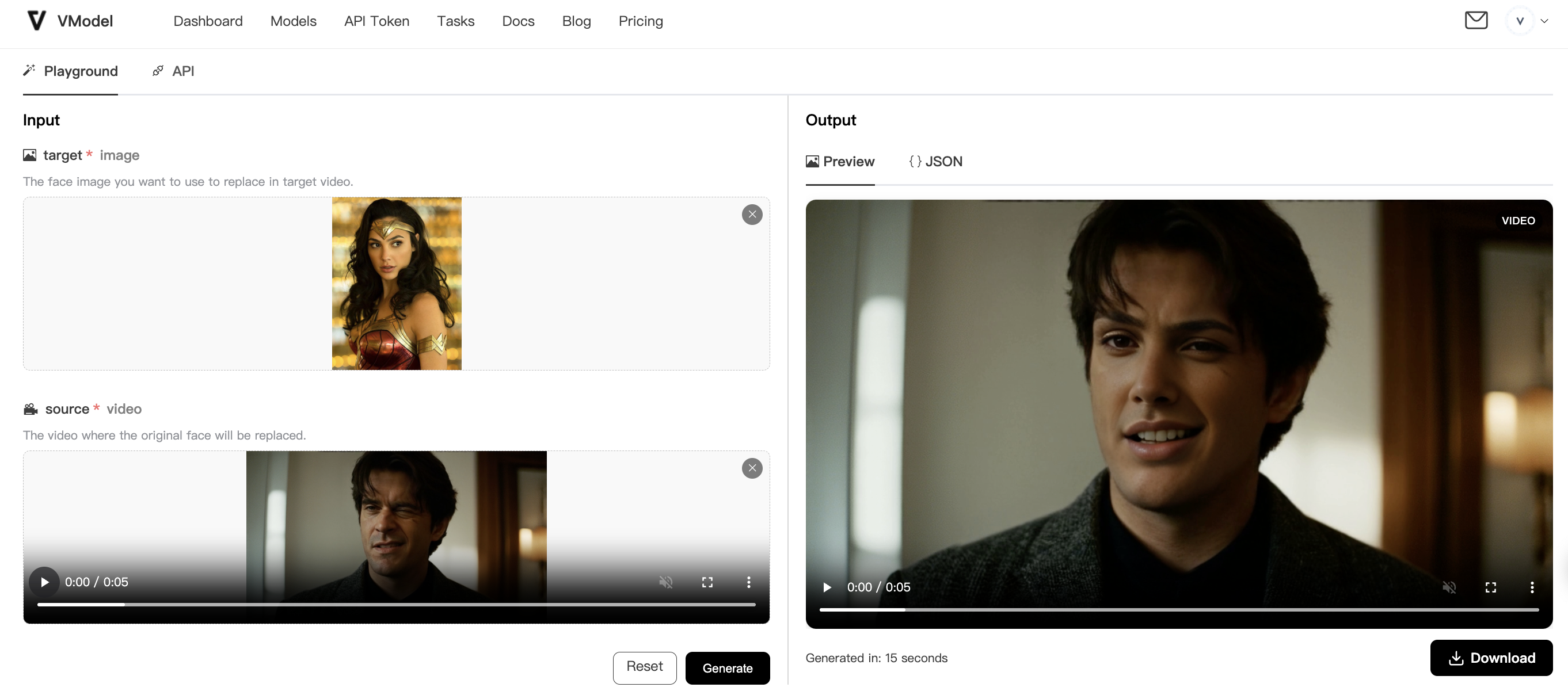1568x695 pixels.
Task: Play the source video
Action: point(44,582)
